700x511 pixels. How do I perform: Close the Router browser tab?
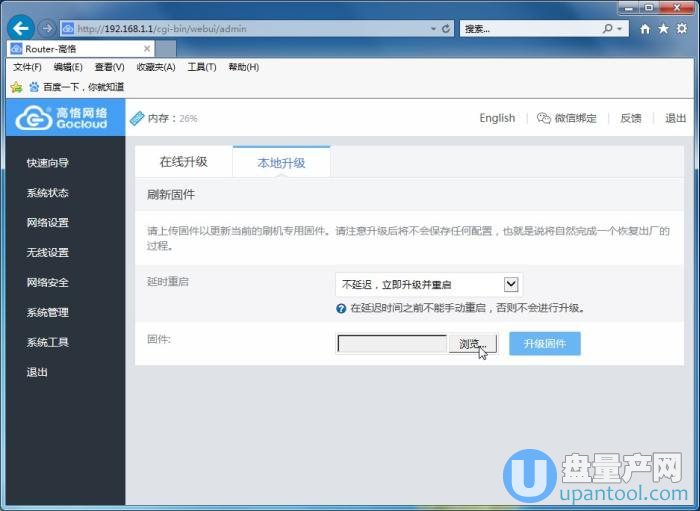click(147, 48)
